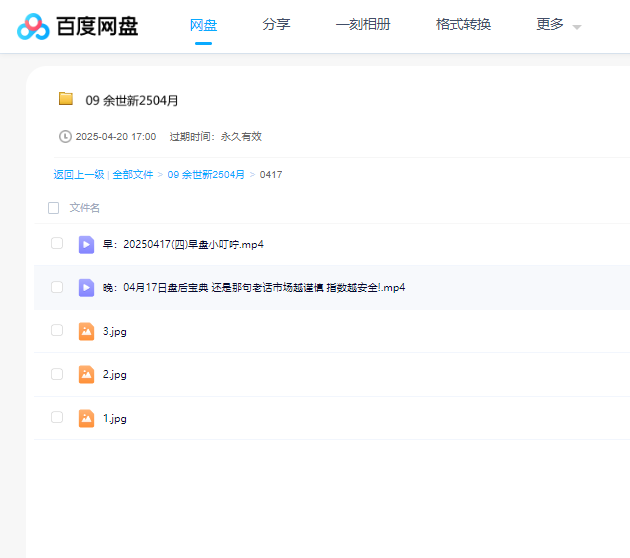630x558 pixels.
Task: Click the 返回上一级 link
Action: (x=78, y=174)
